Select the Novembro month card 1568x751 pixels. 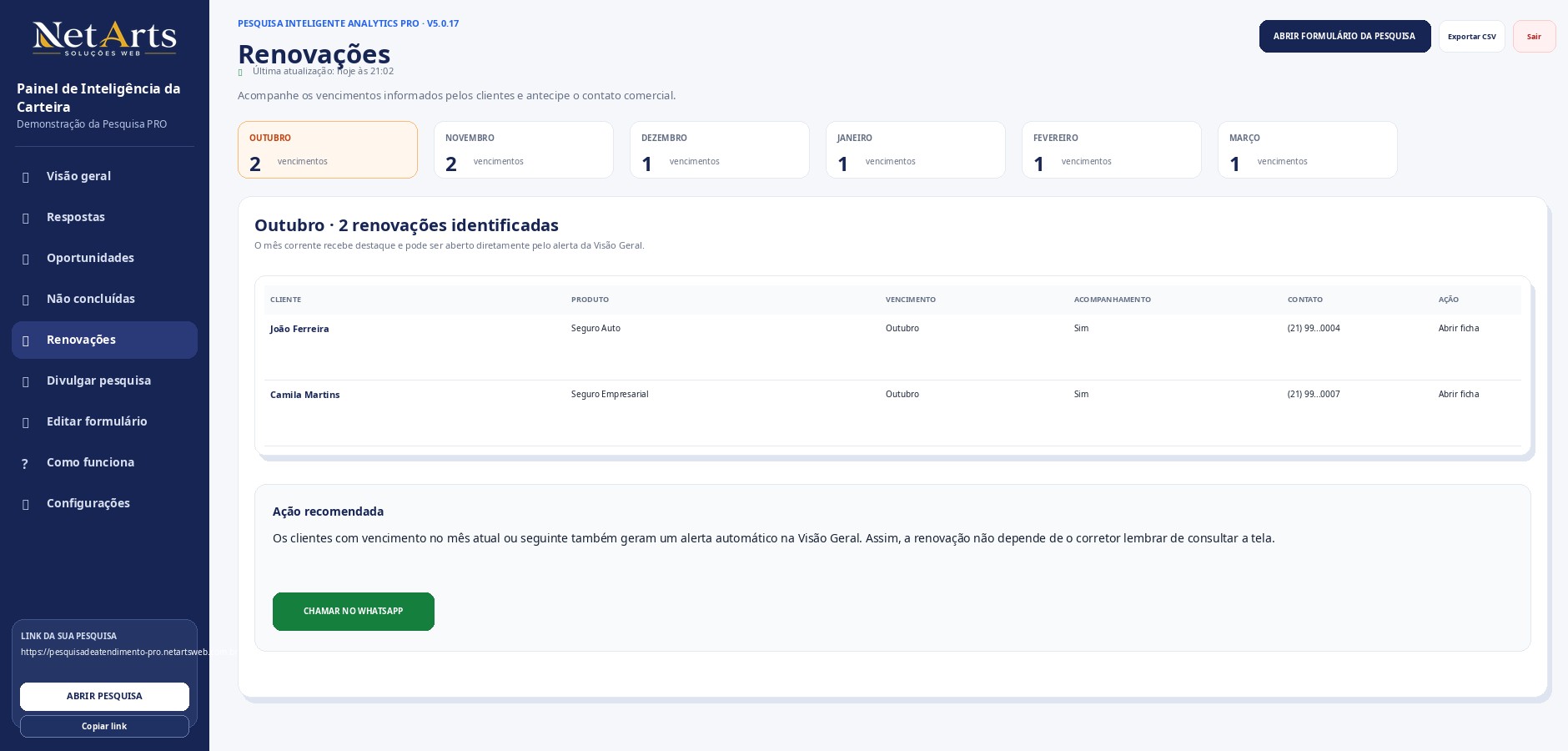(524, 150)
